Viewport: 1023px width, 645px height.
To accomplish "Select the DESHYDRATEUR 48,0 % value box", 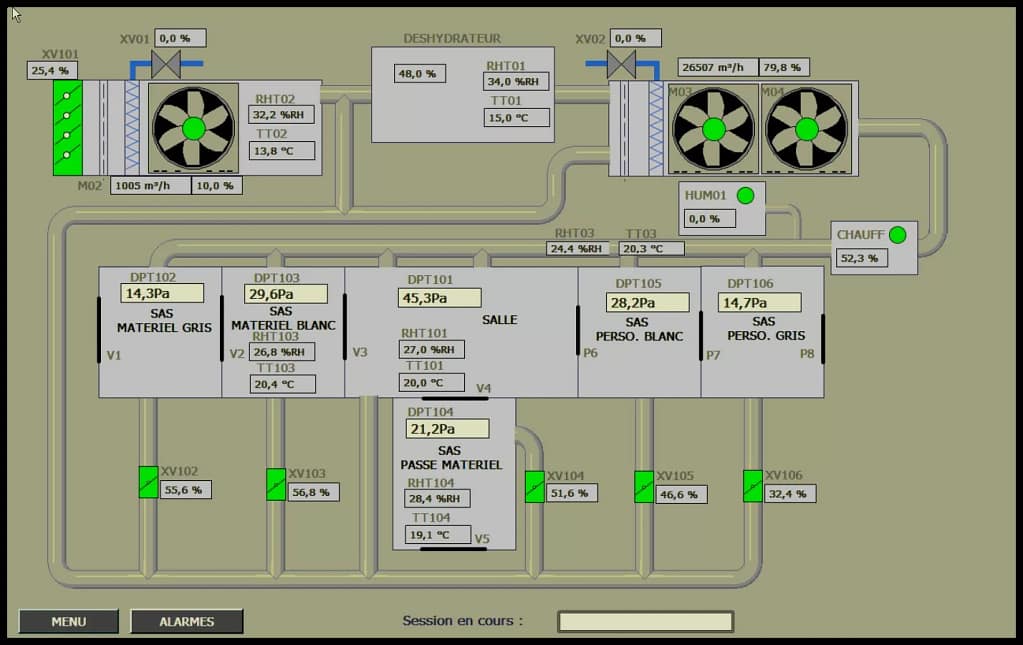I will (420, 74).
